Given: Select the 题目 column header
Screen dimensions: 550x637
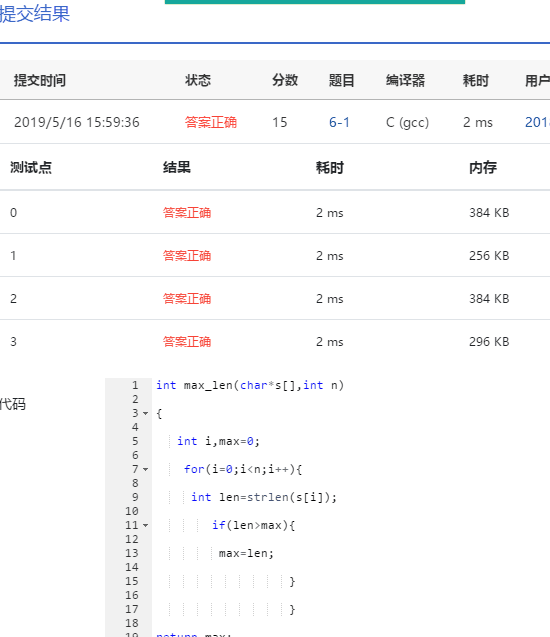Looking at the screenshot, I should click(x=342, y=80).
